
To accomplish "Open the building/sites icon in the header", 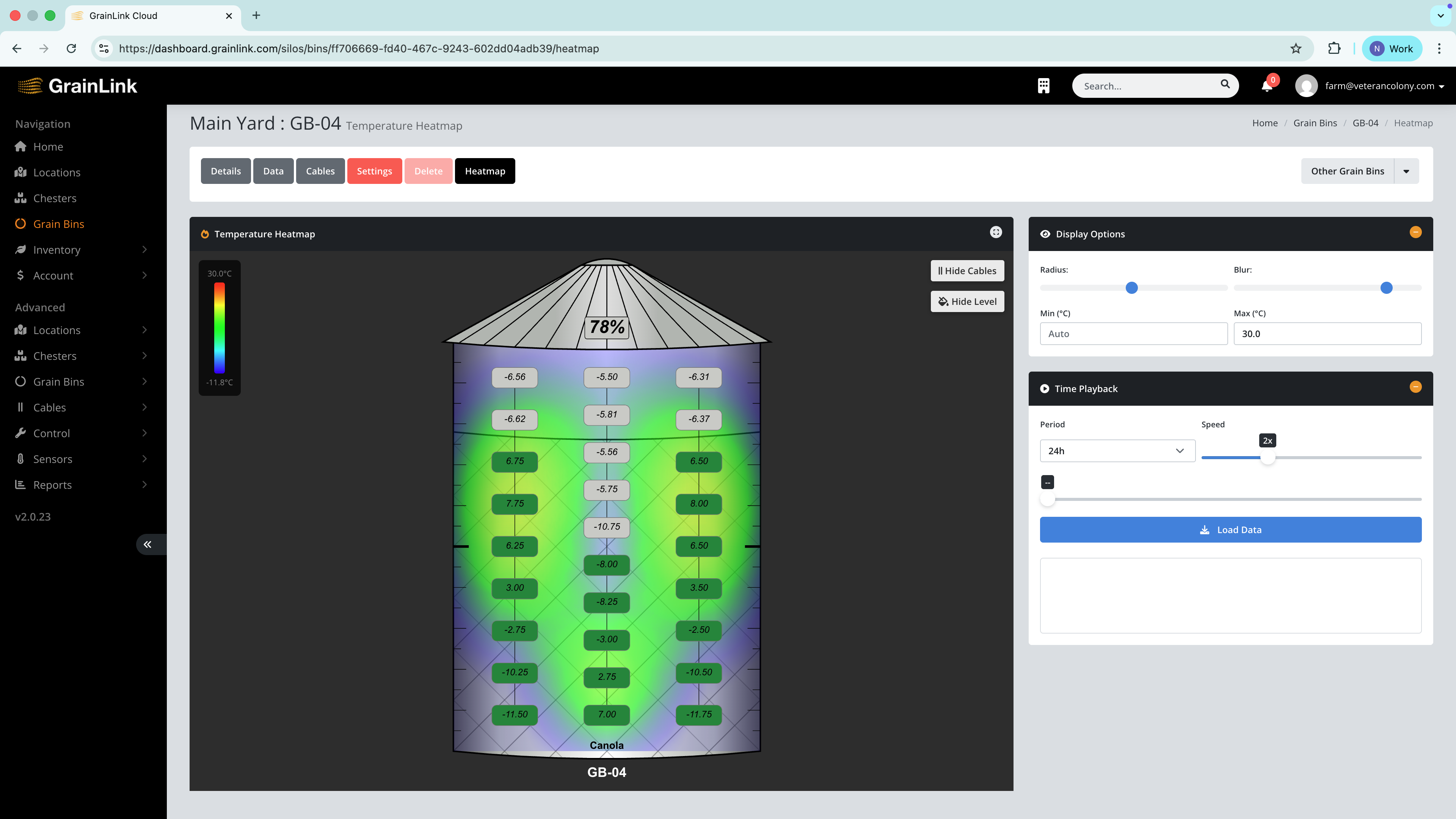I will point(1043,85).
